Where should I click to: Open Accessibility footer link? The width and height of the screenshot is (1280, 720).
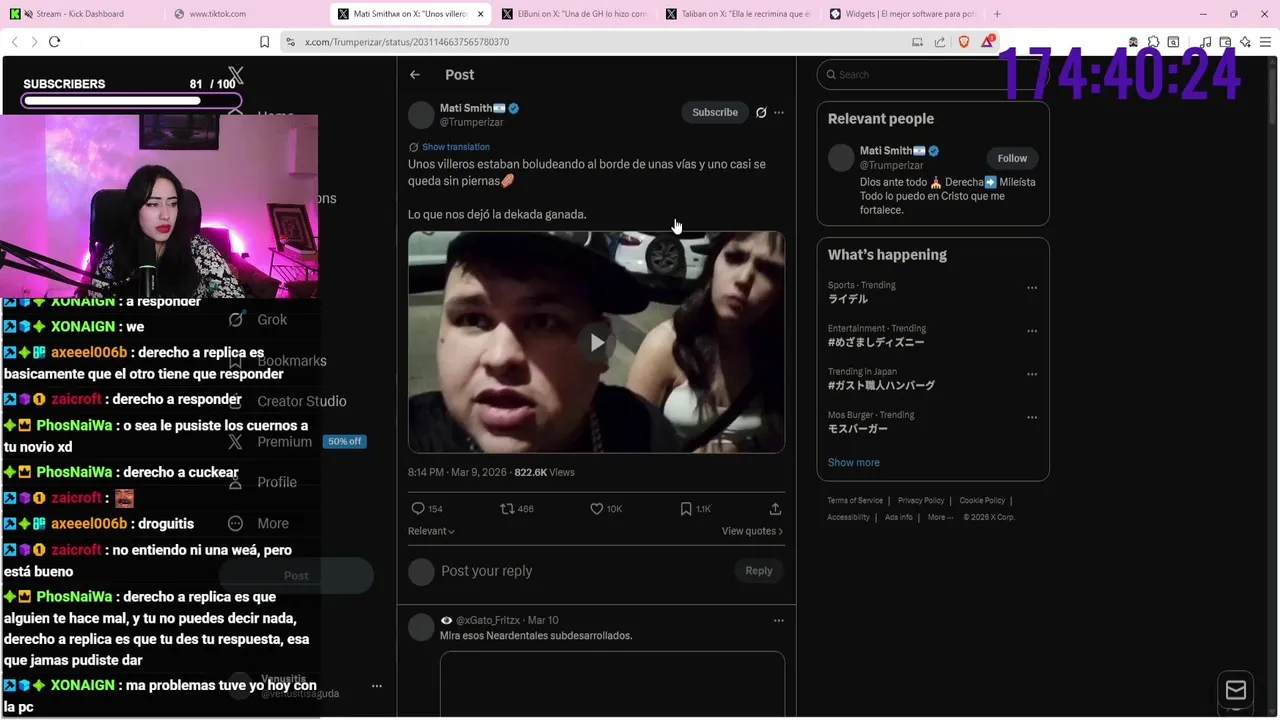click(x=849, y=517)
